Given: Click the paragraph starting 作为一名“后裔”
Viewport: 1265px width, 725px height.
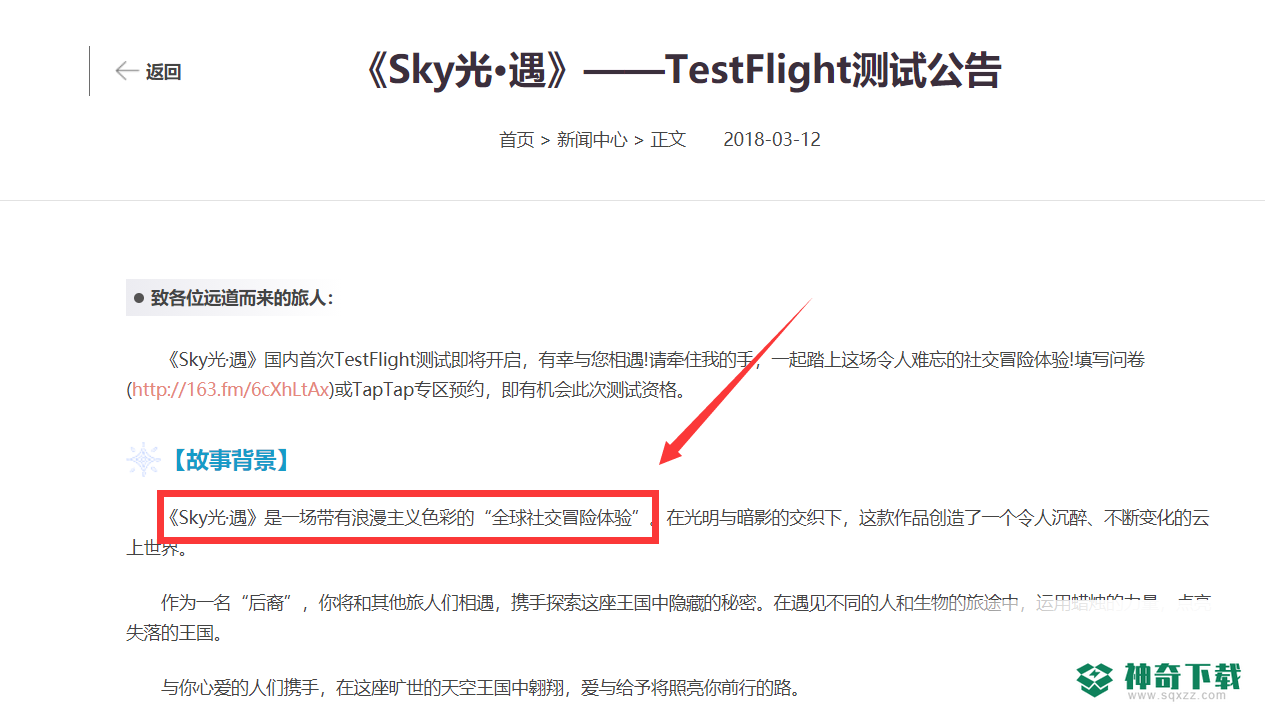Looking at the screenshot, I should [x=669, y=617].
